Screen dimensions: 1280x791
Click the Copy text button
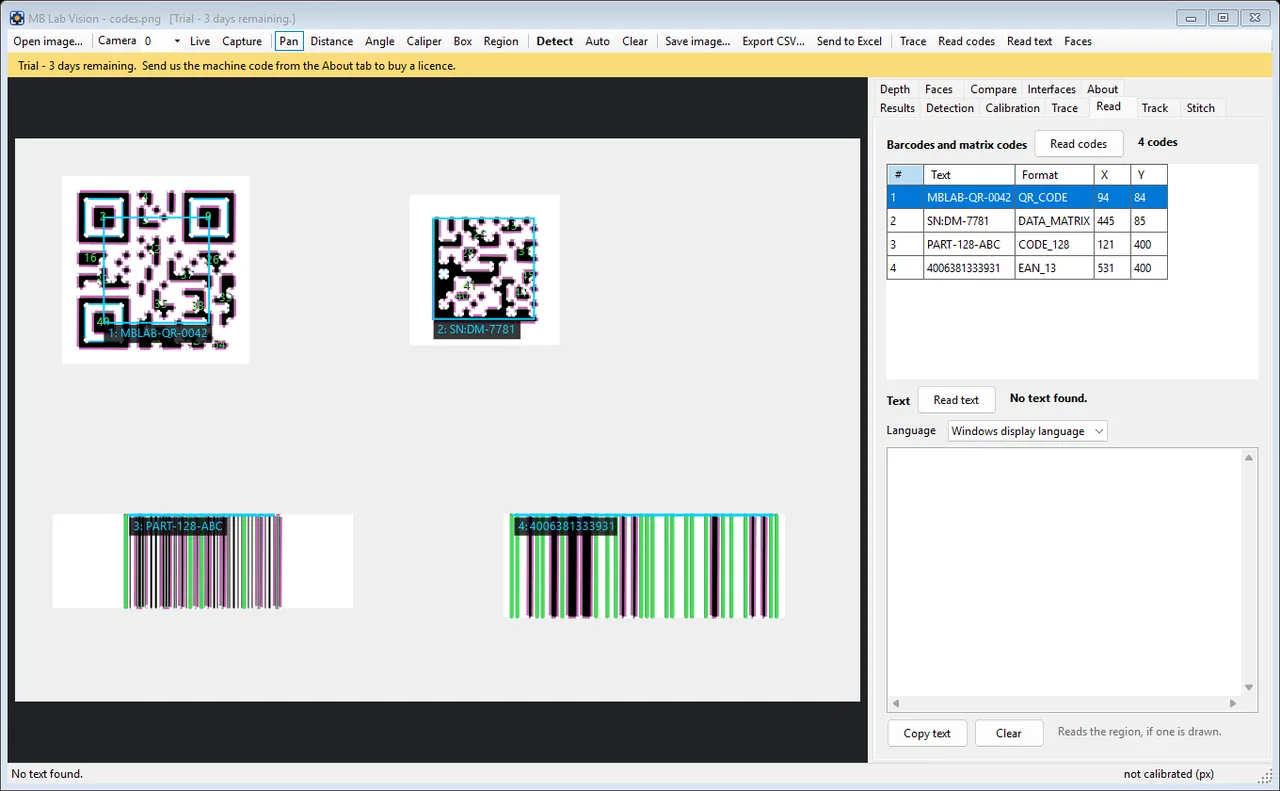pos(927,733)
